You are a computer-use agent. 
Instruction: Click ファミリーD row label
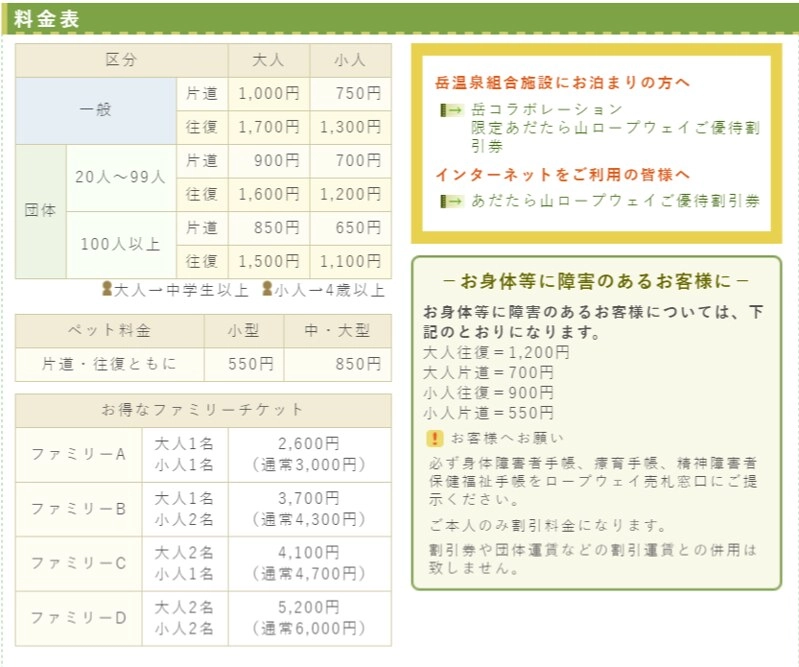[78, 618]
